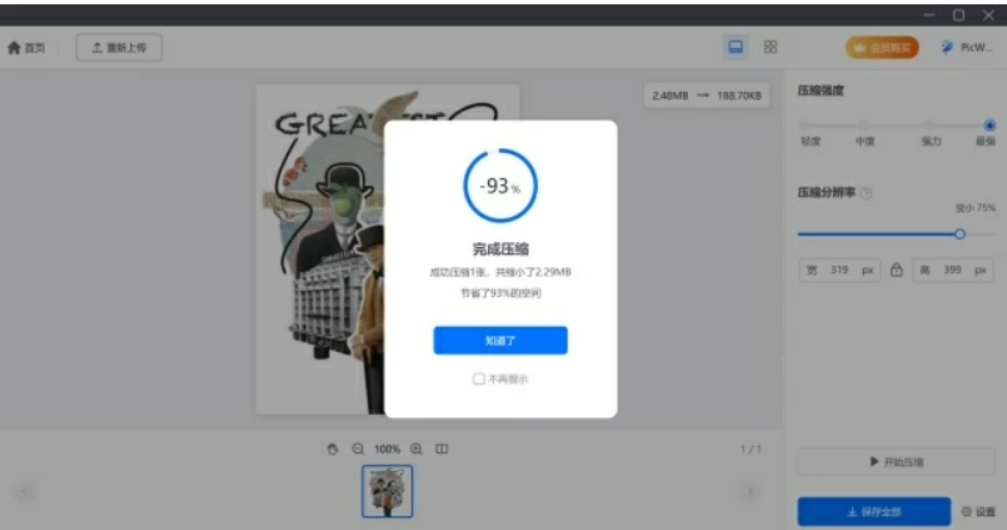Click the 100% zoom level text
Image resolution: width=1007 pixels, height=530 pixels.
pyautogui.click(x=387, y=449)
